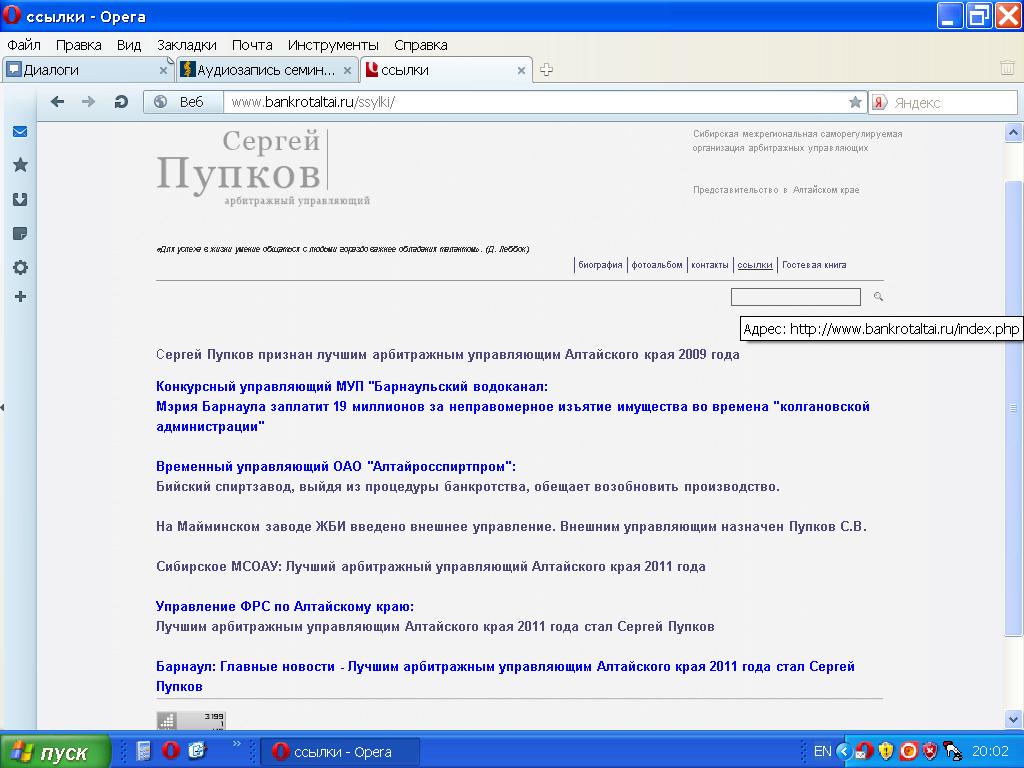Reload the current page
This screenshot has width=1024, height=768.
pos(121,102)
